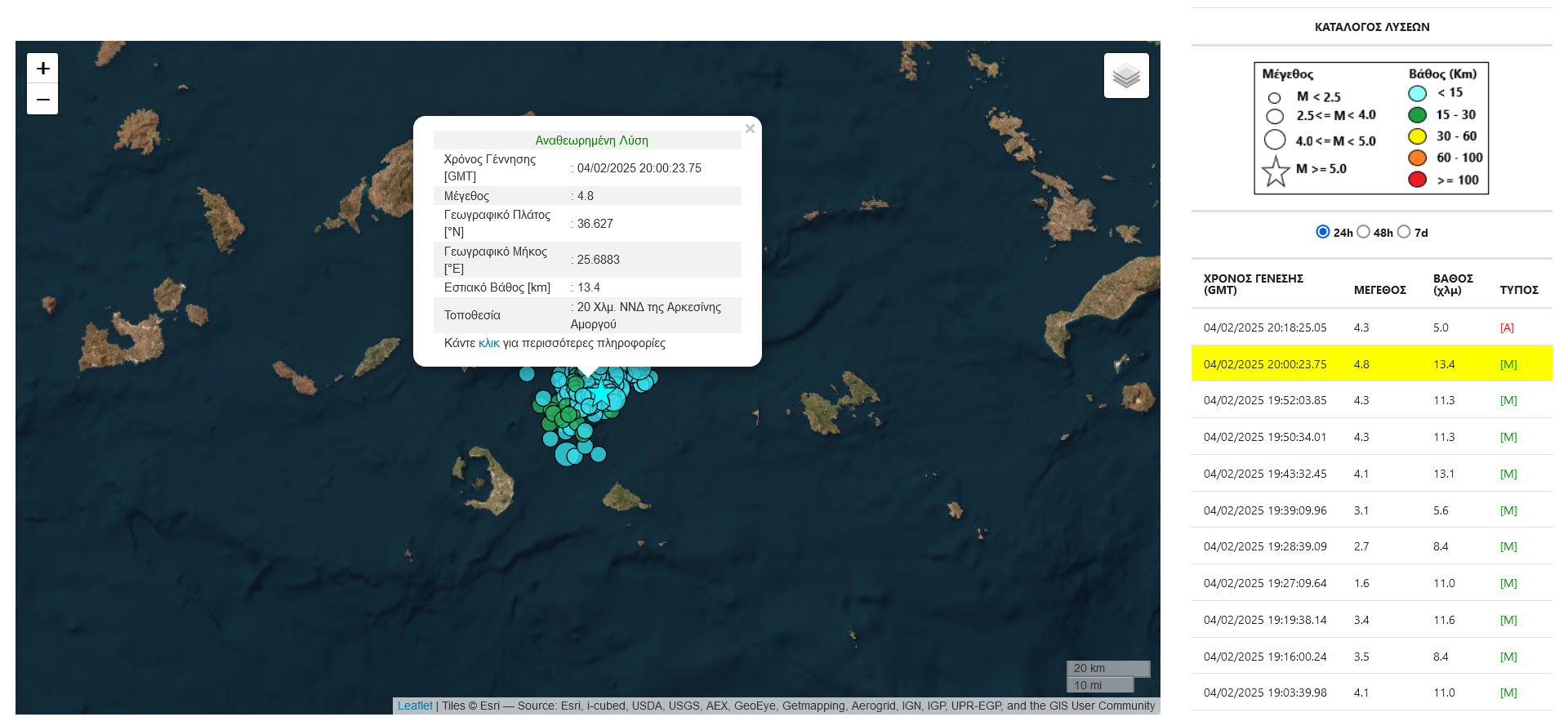The image size is (1568, 717).
Task: Select the 20:18:25.05 earthquake row
Action: click(x=1265, y=327)
